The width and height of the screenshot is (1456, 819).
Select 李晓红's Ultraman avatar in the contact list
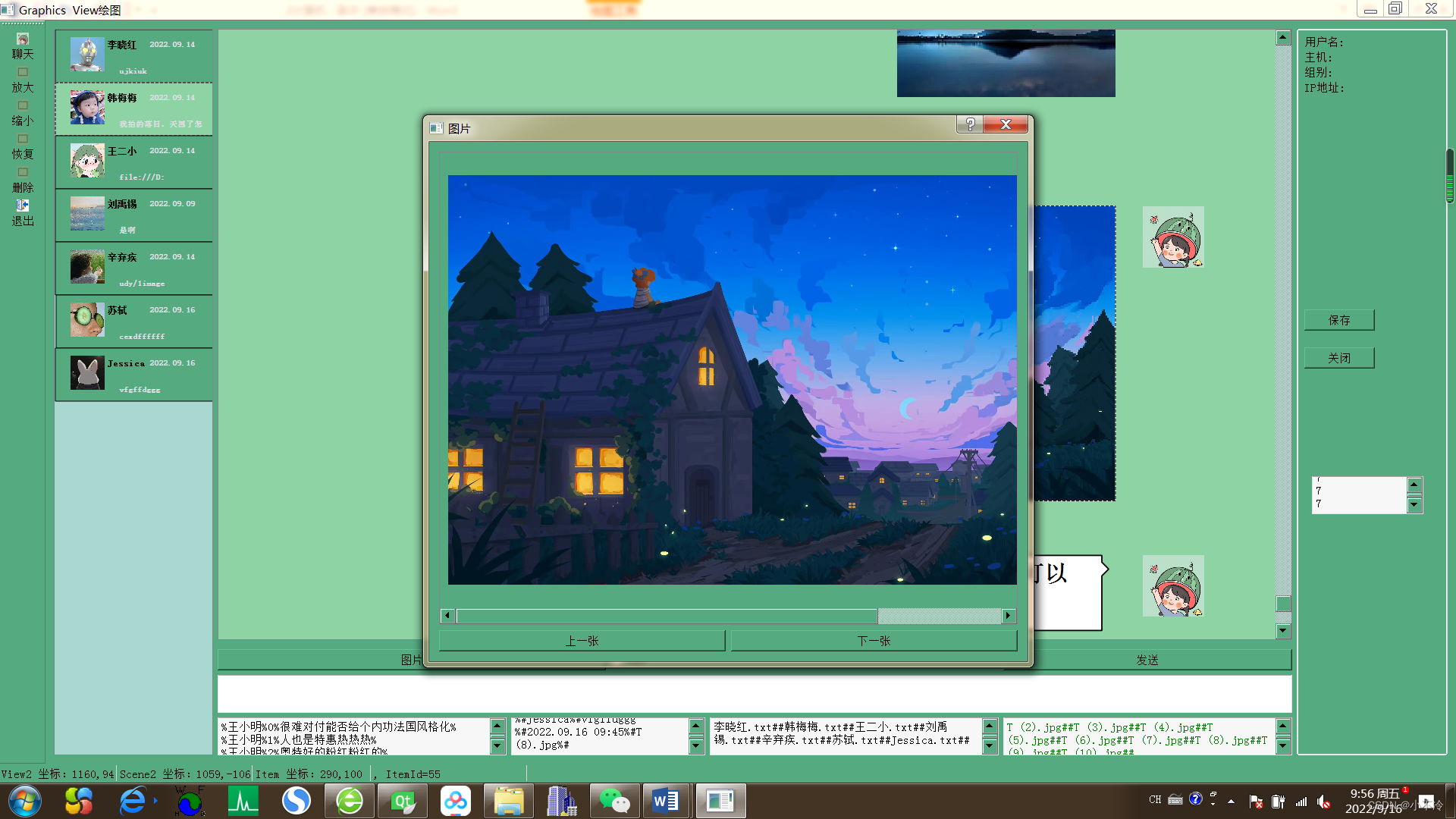point(87,55)
